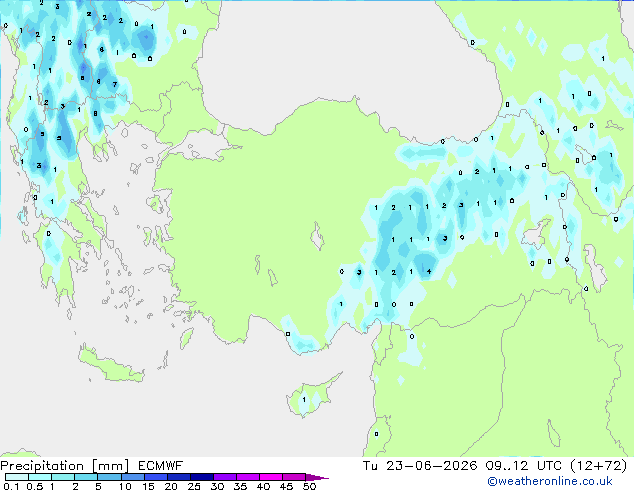The width and height of the screenshot is (634, 490).
Task: Click the legend swatch between 0.1 and 0.5
Action: point(17,477)
